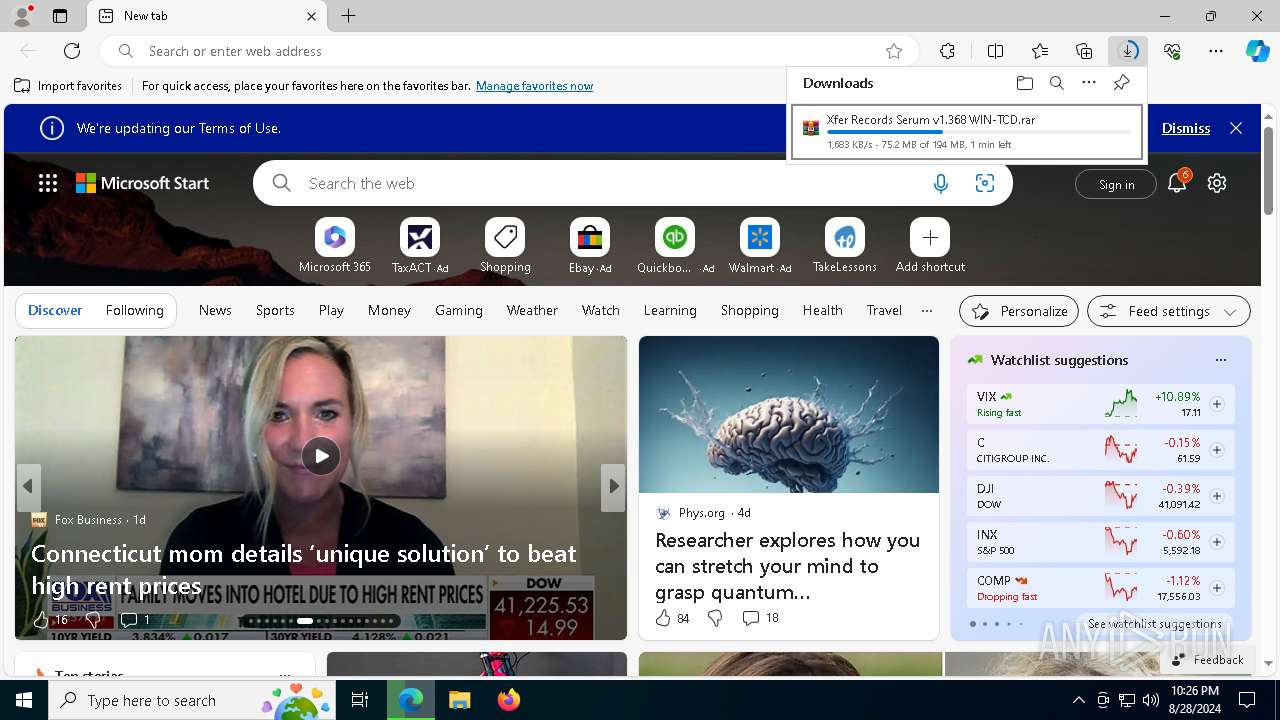Open Split screen view
This screenshot has height=720, width=1280.
point(995,51)
